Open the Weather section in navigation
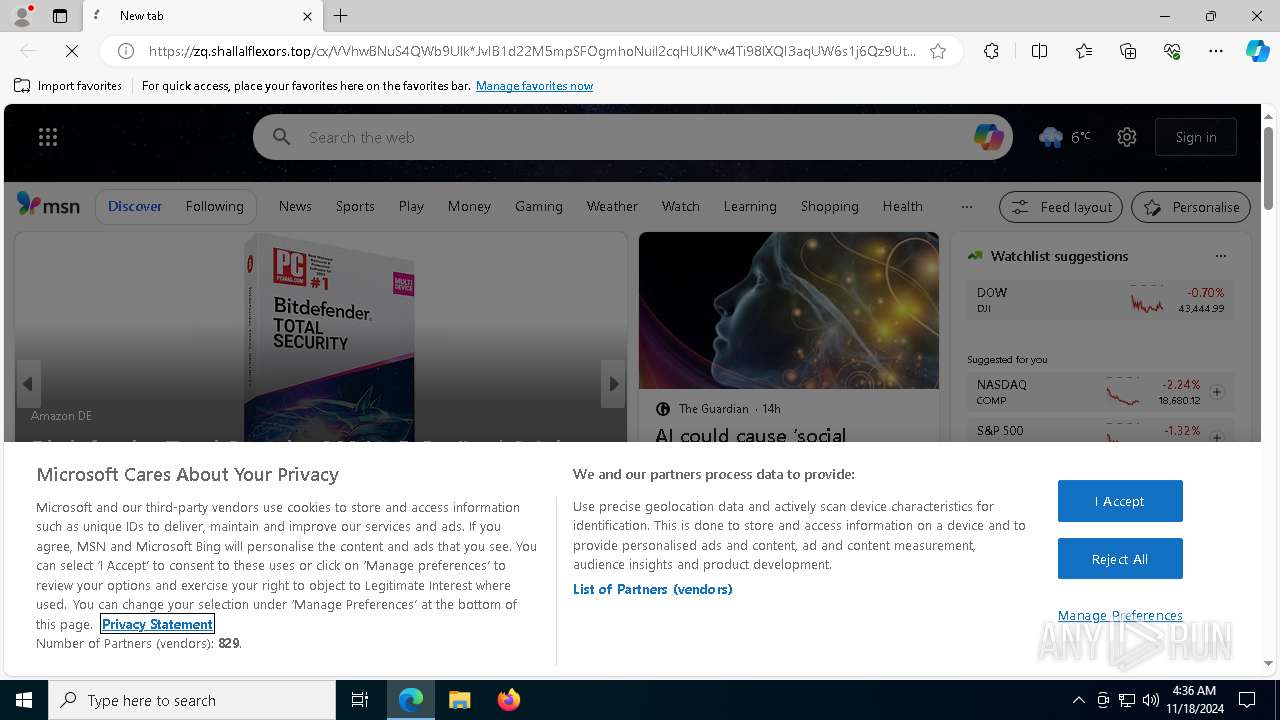Image resolution: width=1280 pixels, height=720 pixels. (x=612, y=206)
